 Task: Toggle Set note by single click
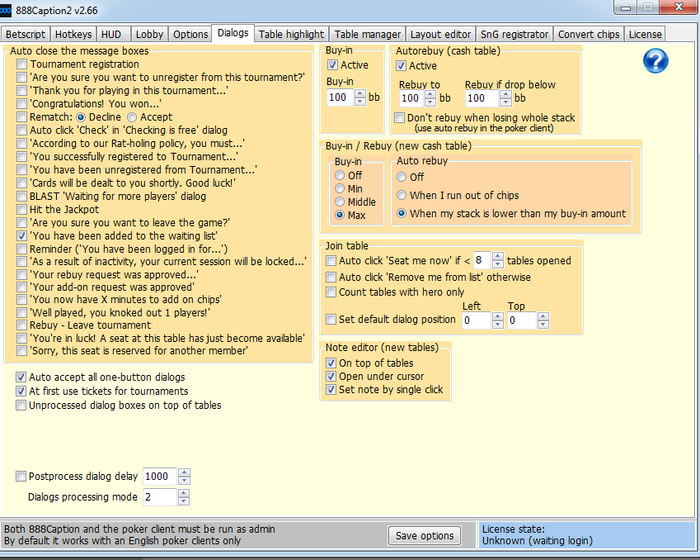(331, 390)
